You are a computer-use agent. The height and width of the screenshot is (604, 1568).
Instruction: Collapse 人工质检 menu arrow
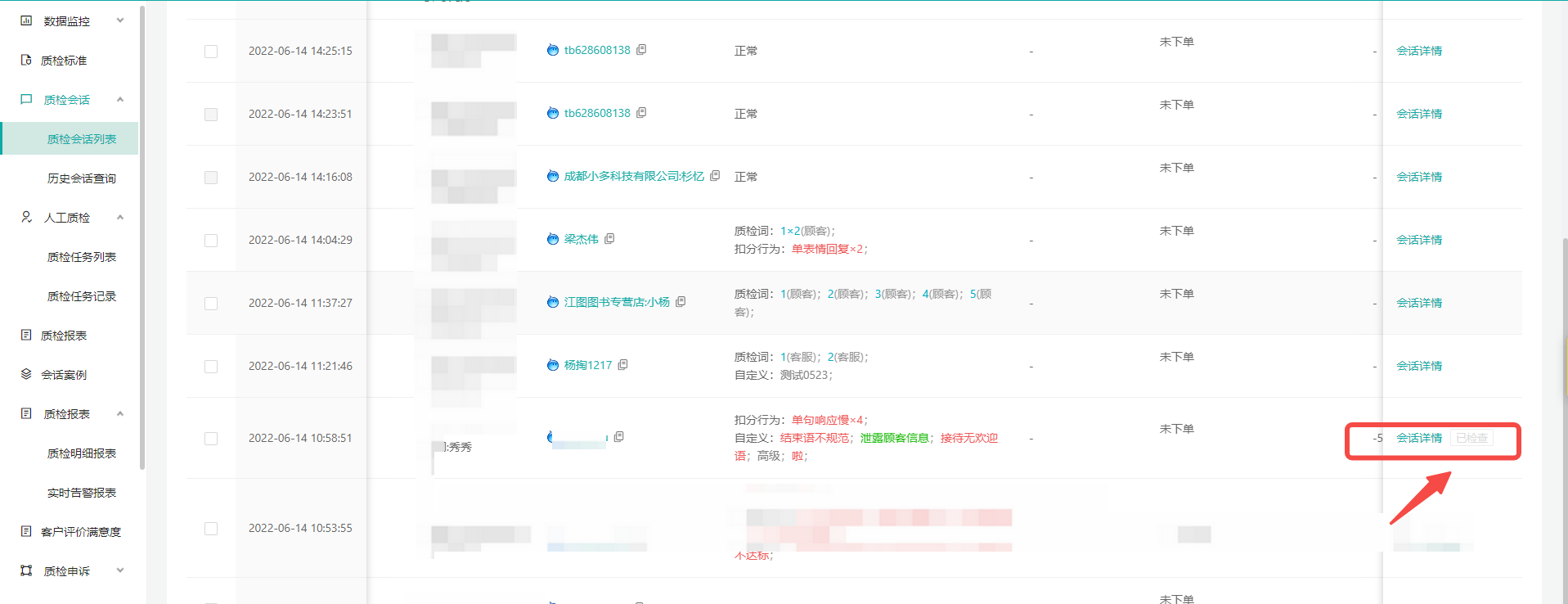pyautogui.click(x=120, y=217)
